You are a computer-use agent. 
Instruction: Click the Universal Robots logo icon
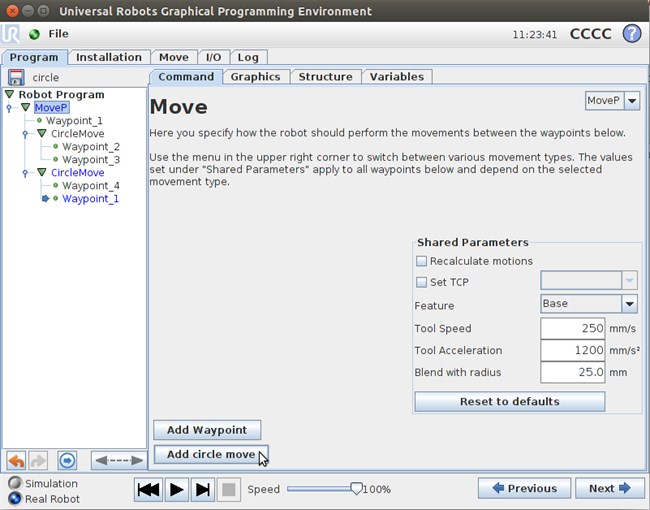tap(10, 34)
